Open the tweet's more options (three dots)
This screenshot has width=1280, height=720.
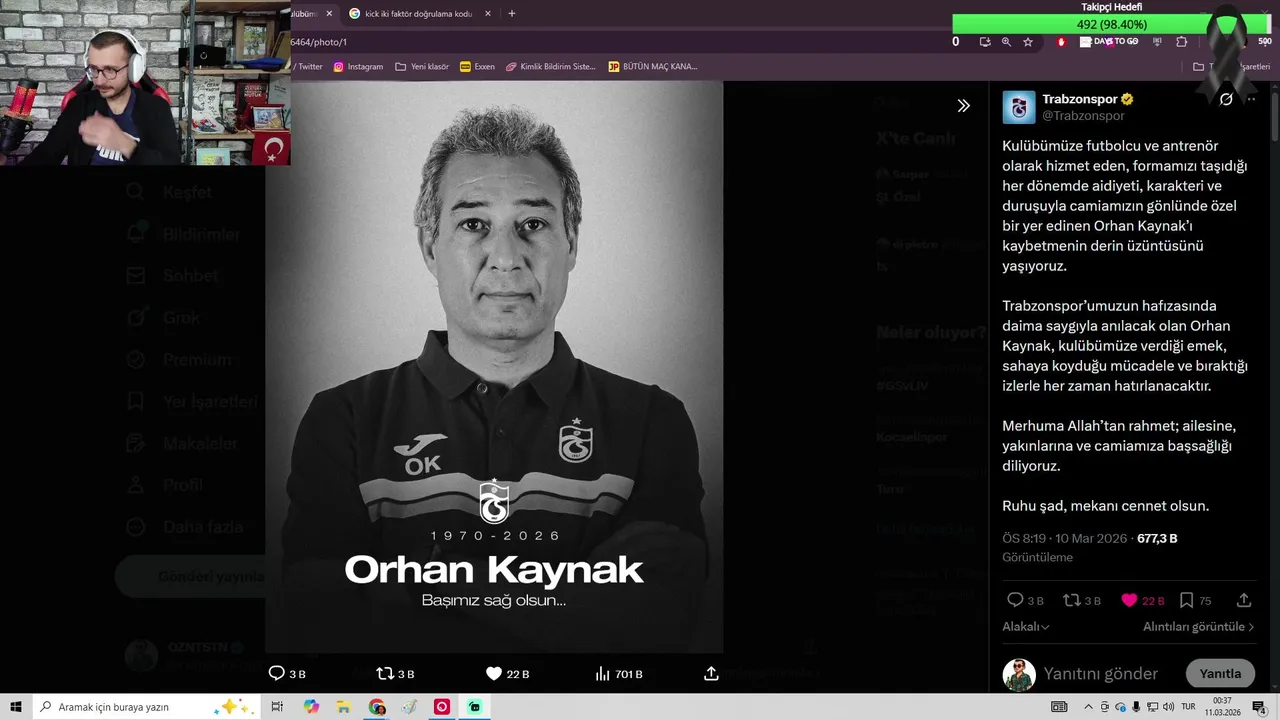click(1251, 99)
